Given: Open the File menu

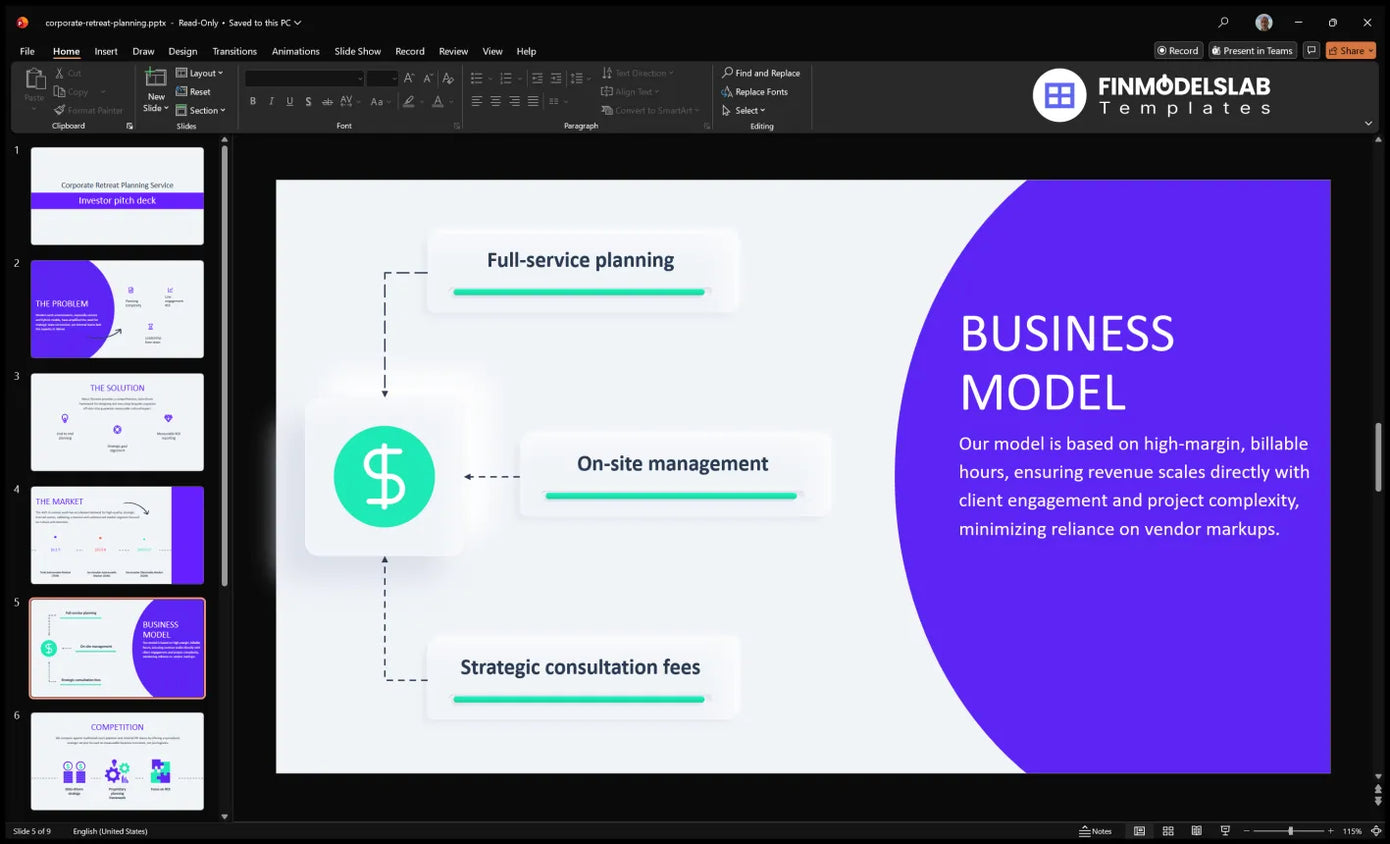Looking at the screenshot, I should click(x=27, y=51).
